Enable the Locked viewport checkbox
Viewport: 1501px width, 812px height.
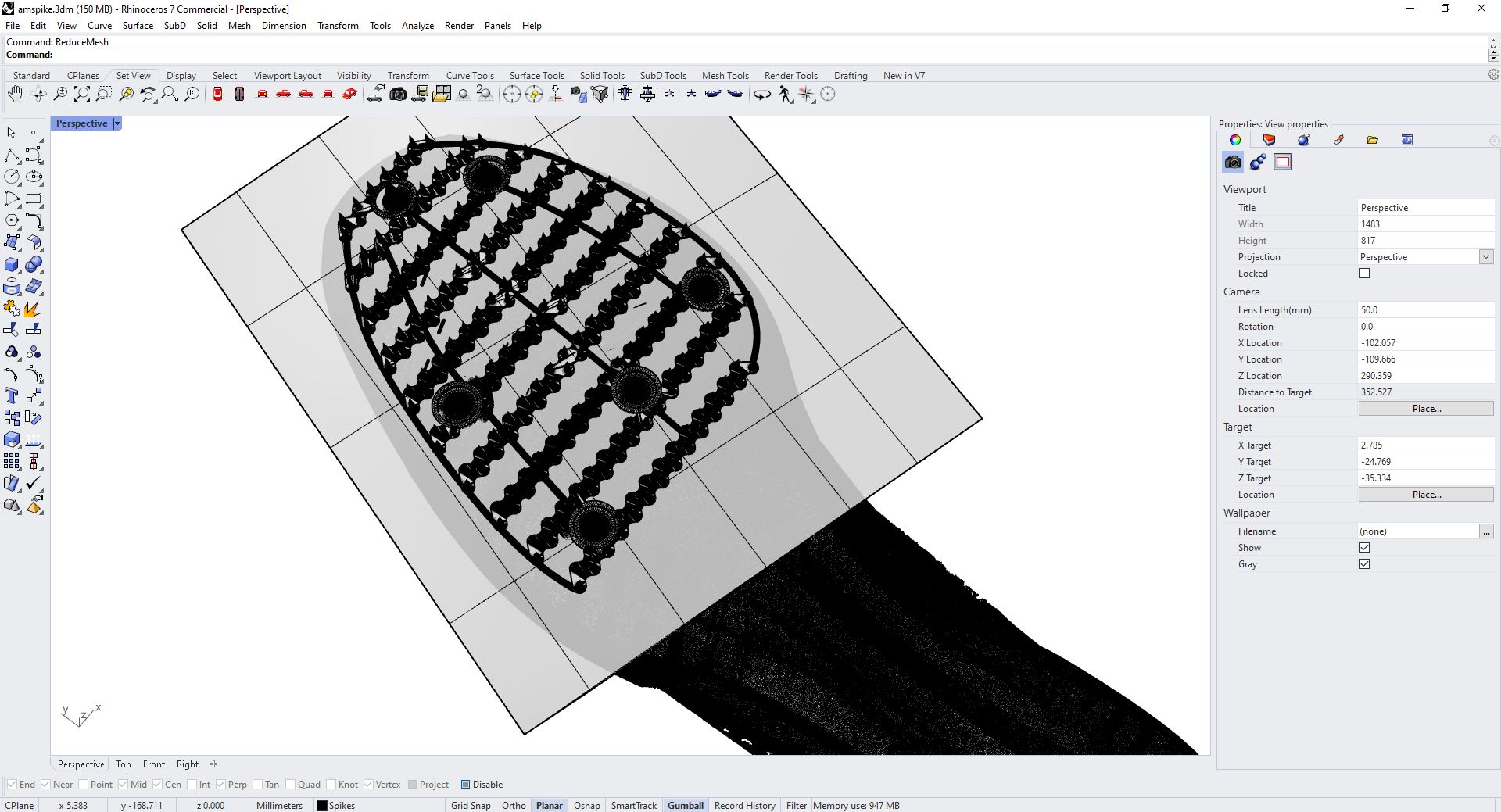pyautogui.click(x=1364, y=274)
